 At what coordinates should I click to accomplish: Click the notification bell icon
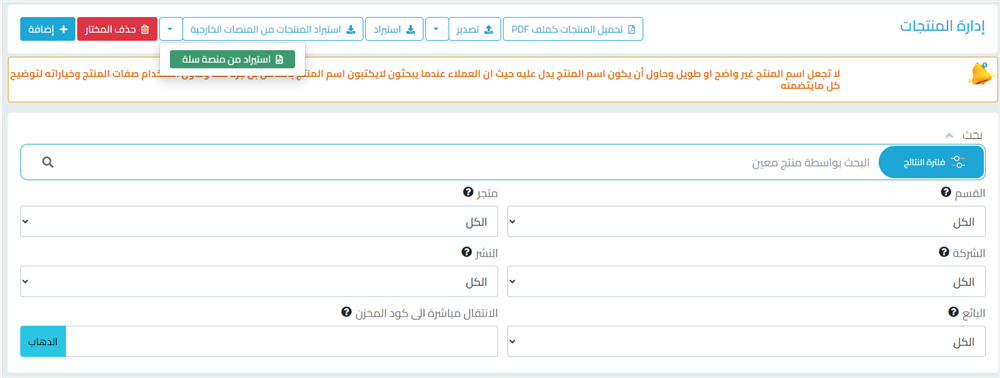coord(981,75)
